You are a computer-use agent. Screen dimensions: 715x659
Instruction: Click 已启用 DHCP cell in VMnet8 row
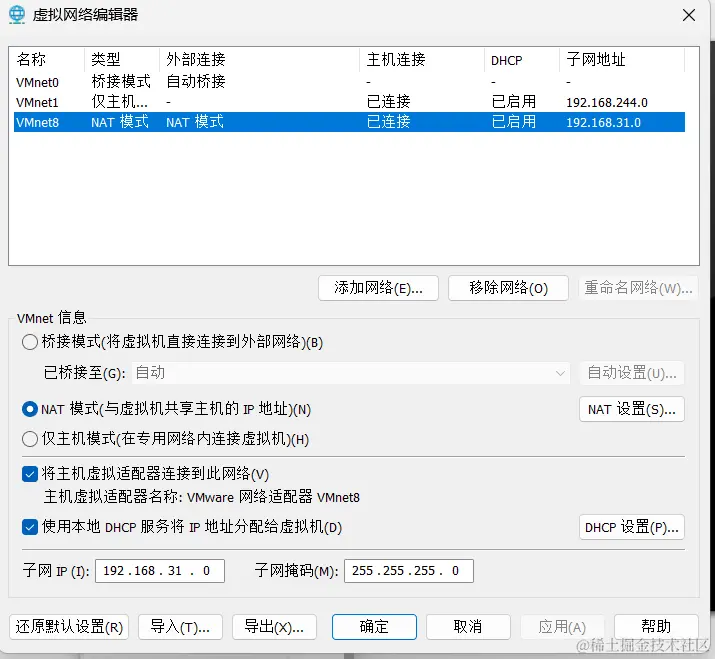tap(513, 122)
